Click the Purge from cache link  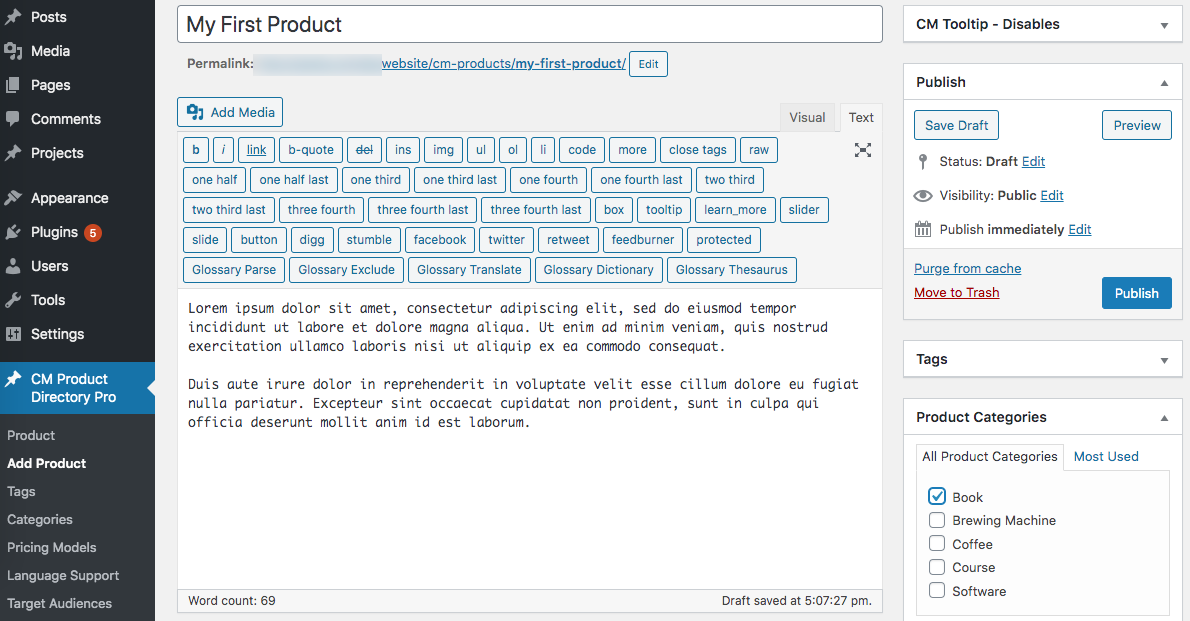[x=968, y=268]
